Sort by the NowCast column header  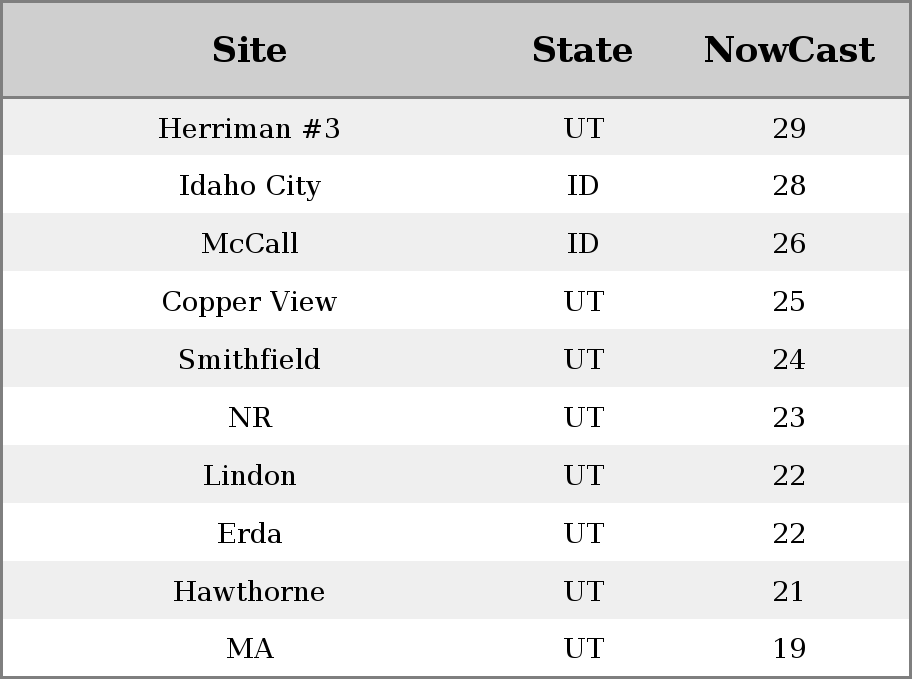[x=789, y=50]
